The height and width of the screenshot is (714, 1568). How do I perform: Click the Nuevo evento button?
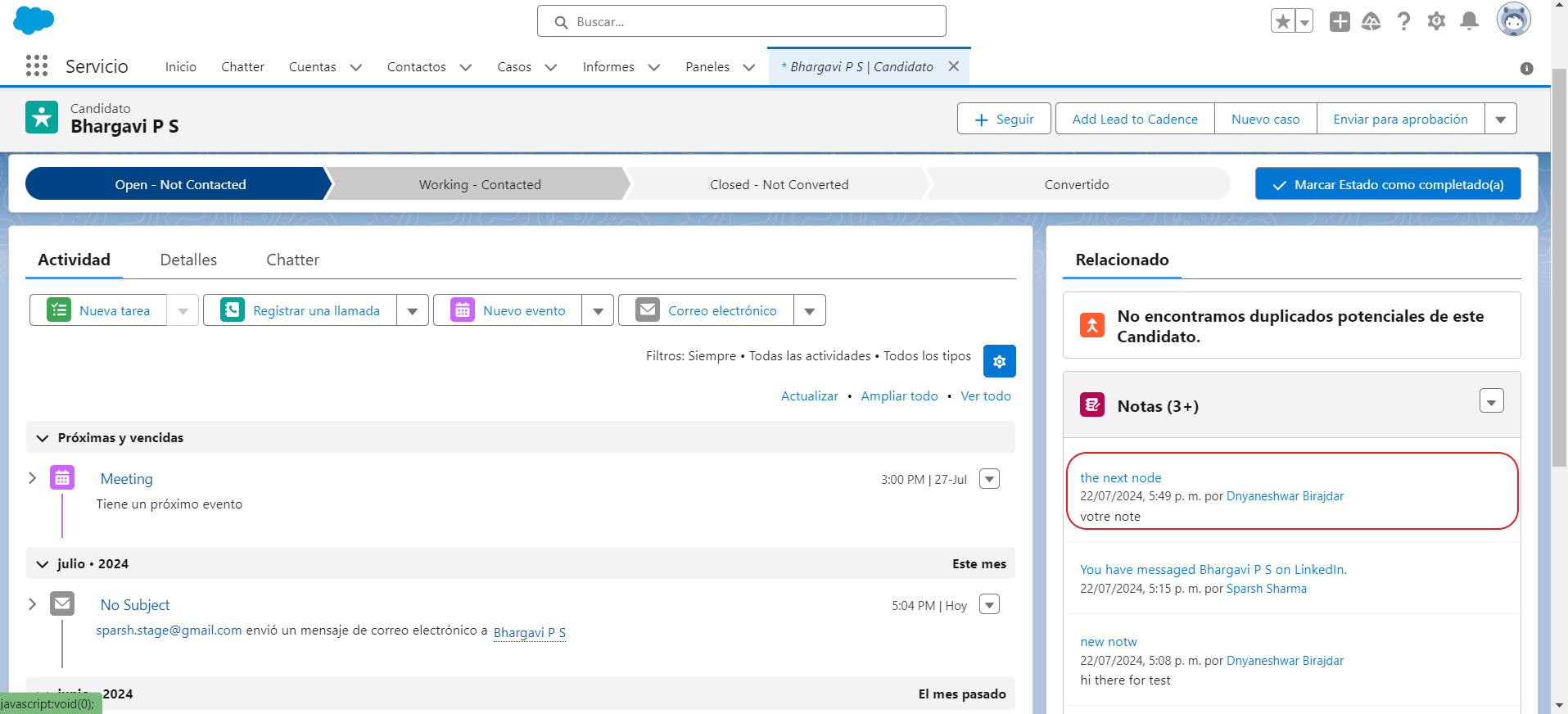508,310
